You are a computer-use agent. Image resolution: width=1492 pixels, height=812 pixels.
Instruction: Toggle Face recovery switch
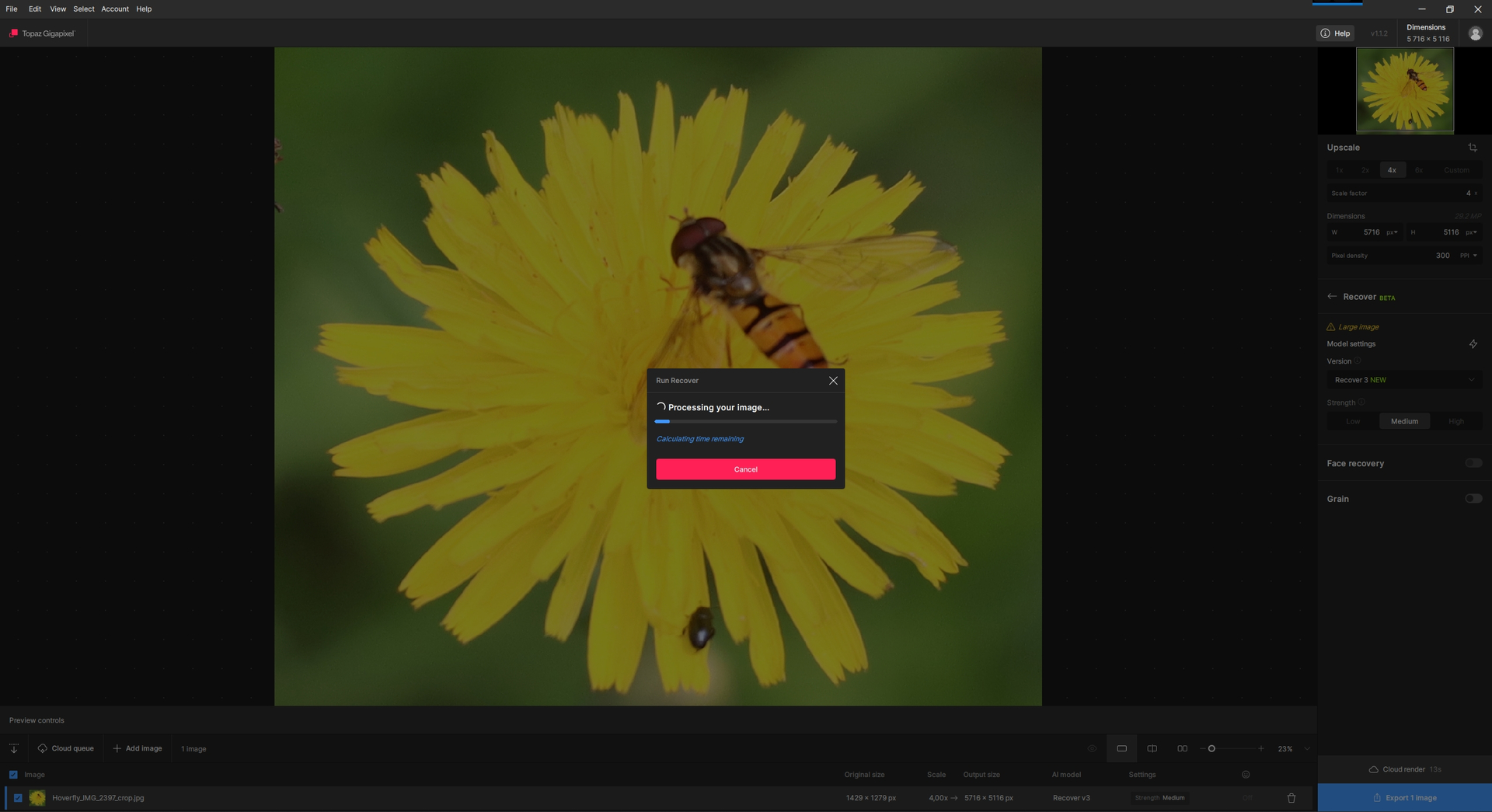1473,463
